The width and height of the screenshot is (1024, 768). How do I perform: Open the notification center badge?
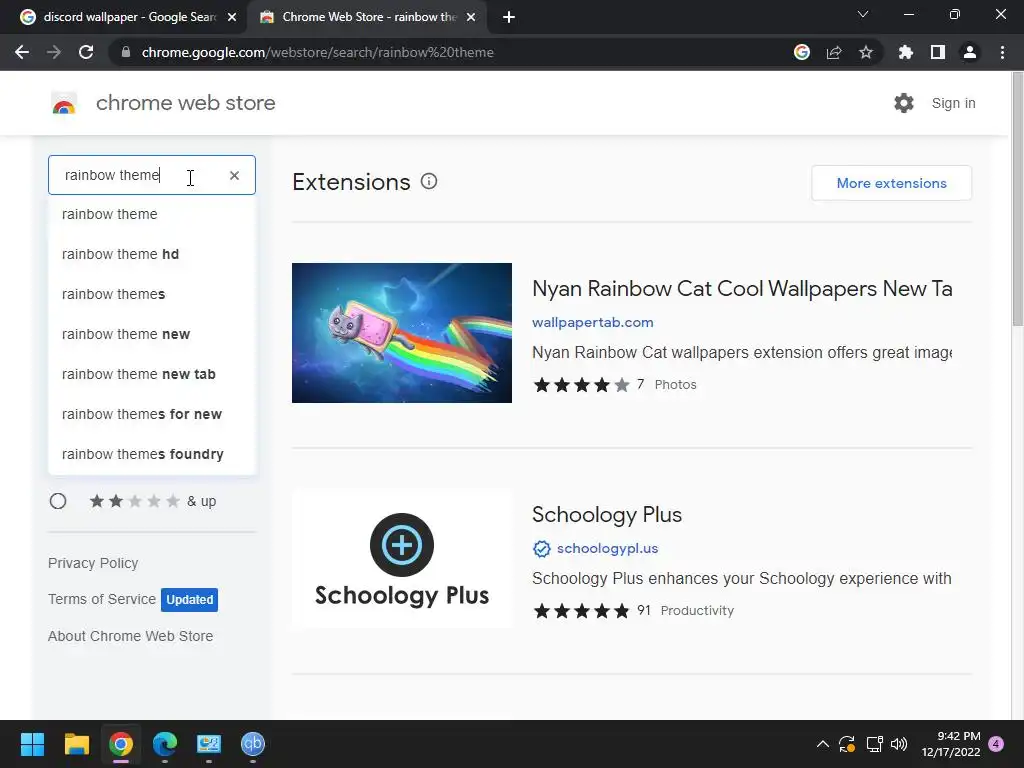coord(996,744)
